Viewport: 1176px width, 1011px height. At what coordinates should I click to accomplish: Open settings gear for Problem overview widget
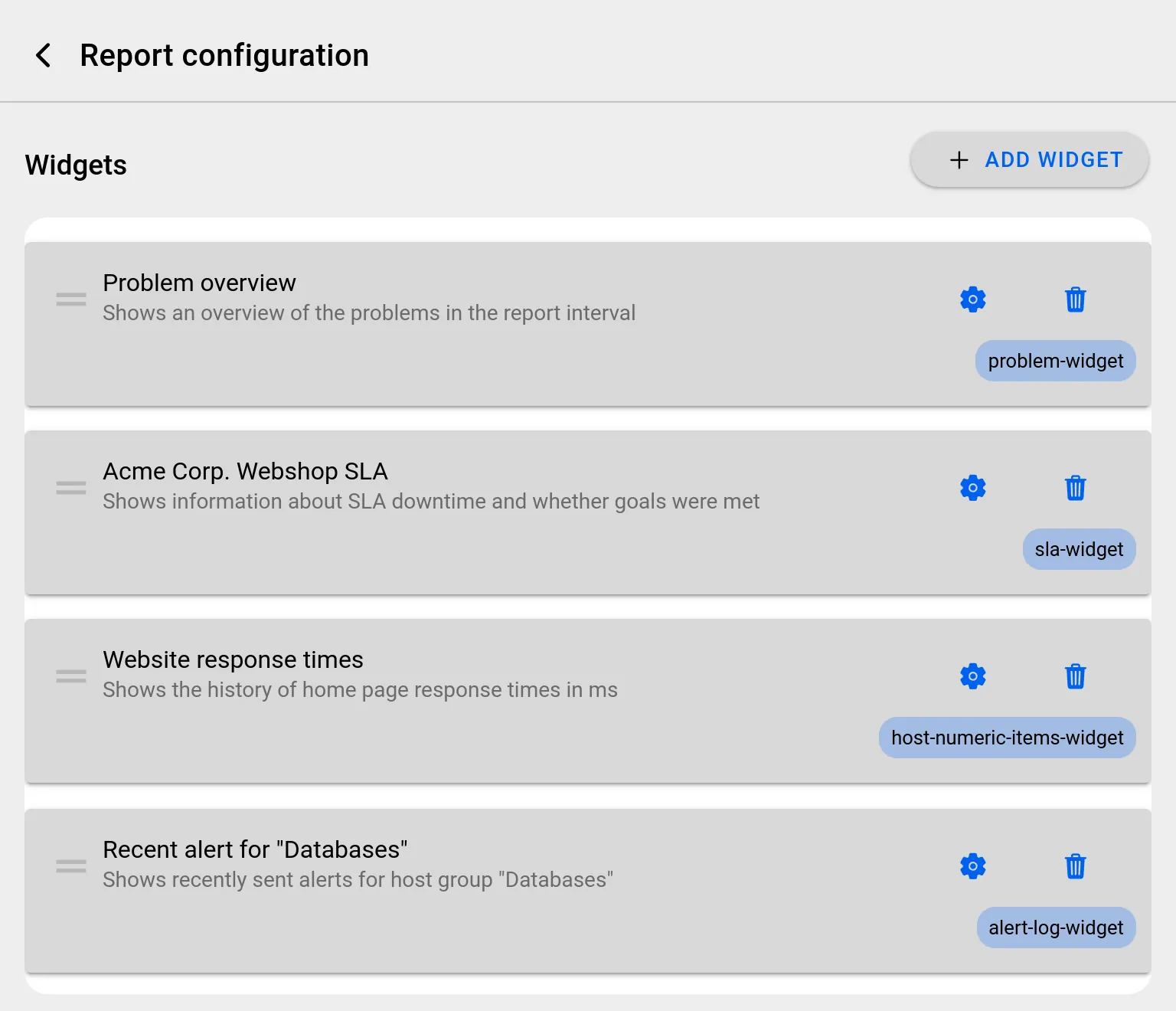tap(973, 299)
